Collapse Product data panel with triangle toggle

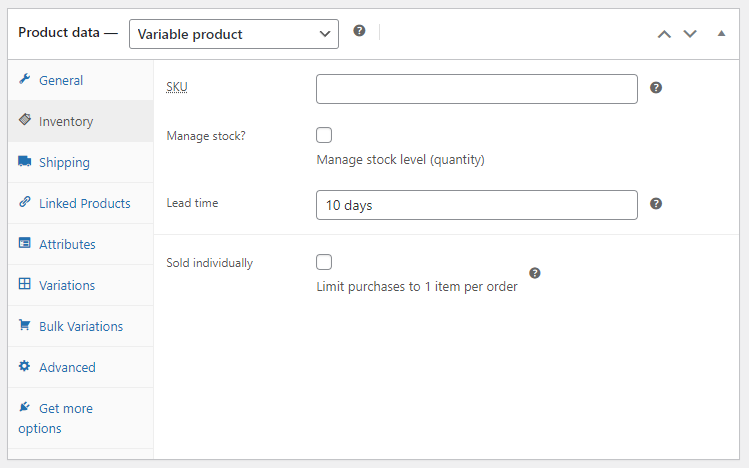point(721,33)
